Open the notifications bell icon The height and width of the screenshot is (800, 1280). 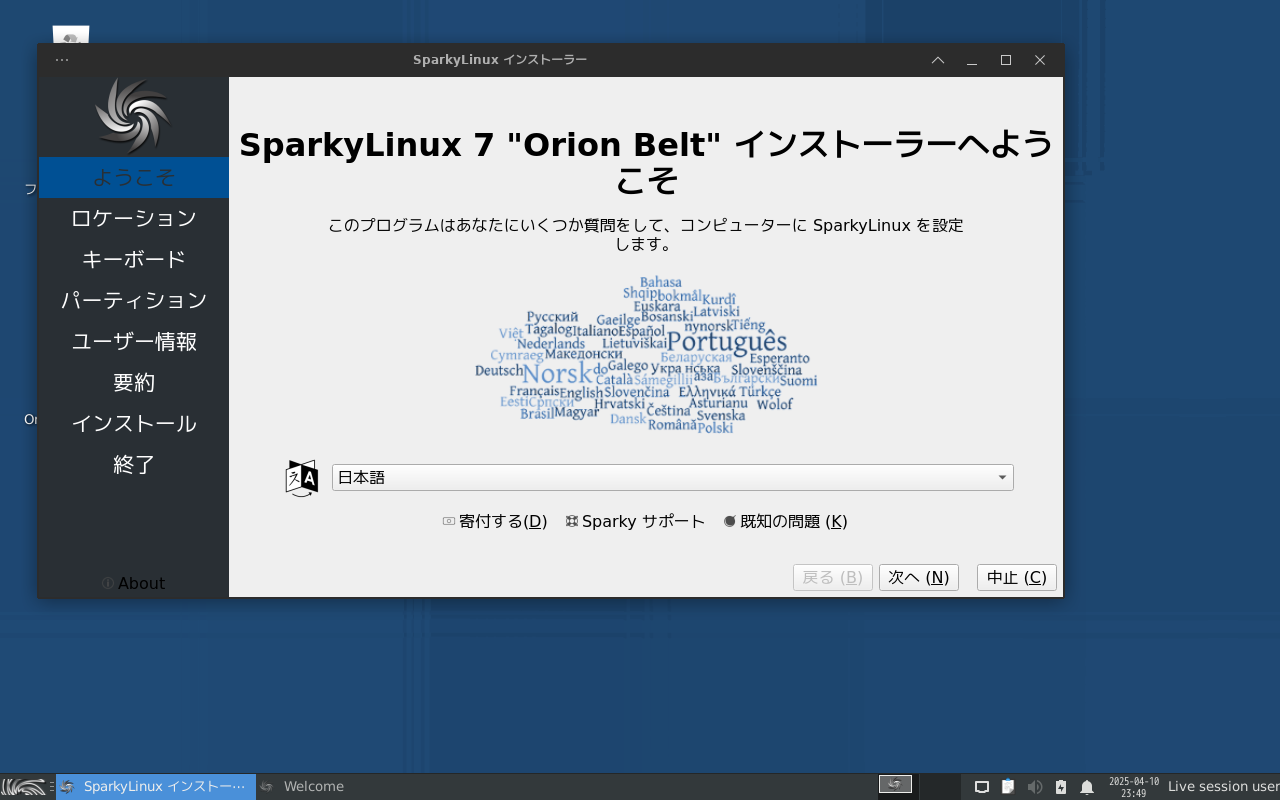click(x=1087, y=787)
